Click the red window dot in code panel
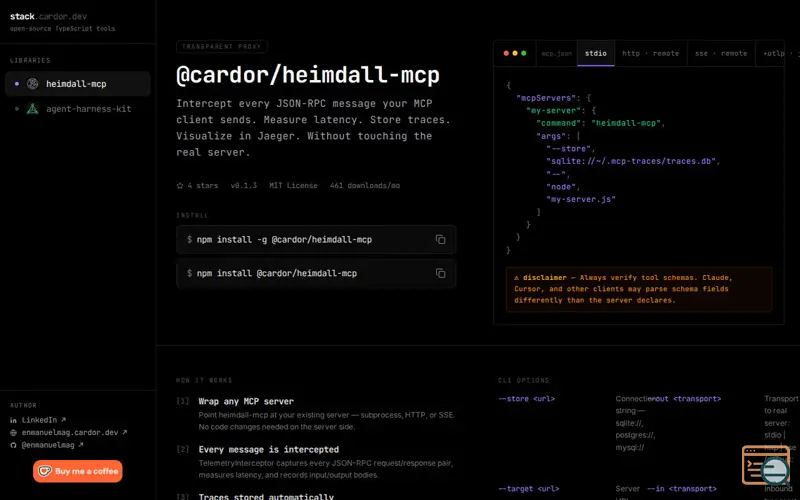The width and height of the screenshot is (800, 500). coord(506,53)
